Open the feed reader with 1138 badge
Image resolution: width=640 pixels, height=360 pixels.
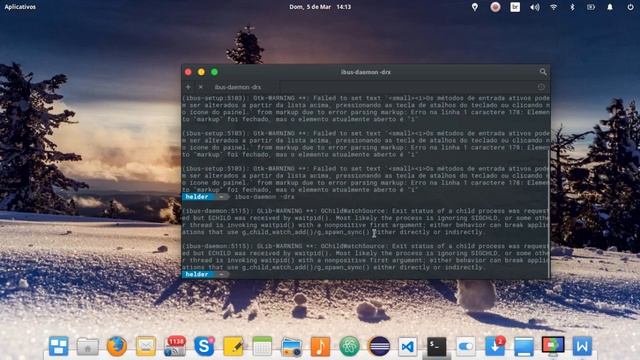[175, 346]
